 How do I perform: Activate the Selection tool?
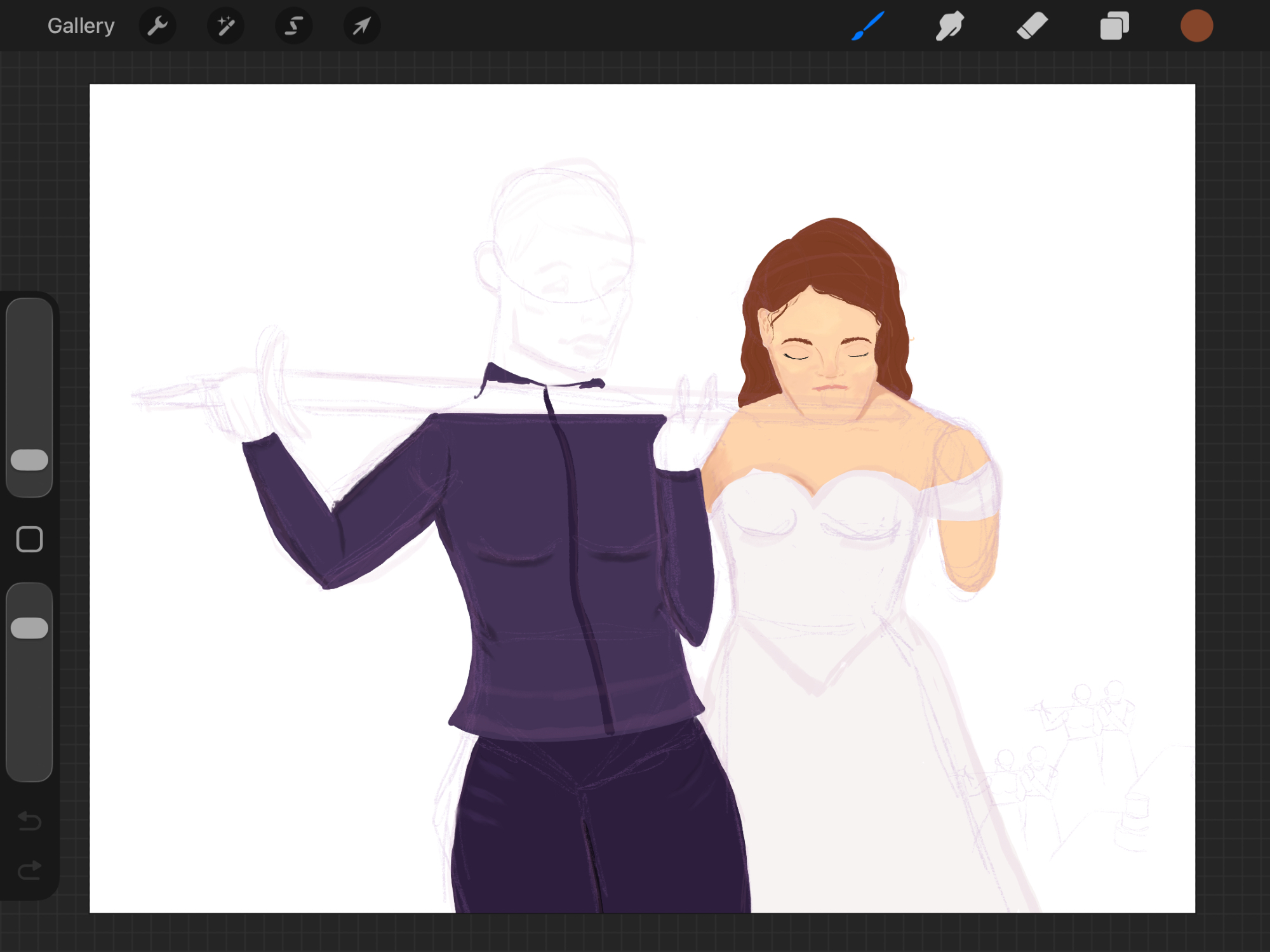coord(293,26)
